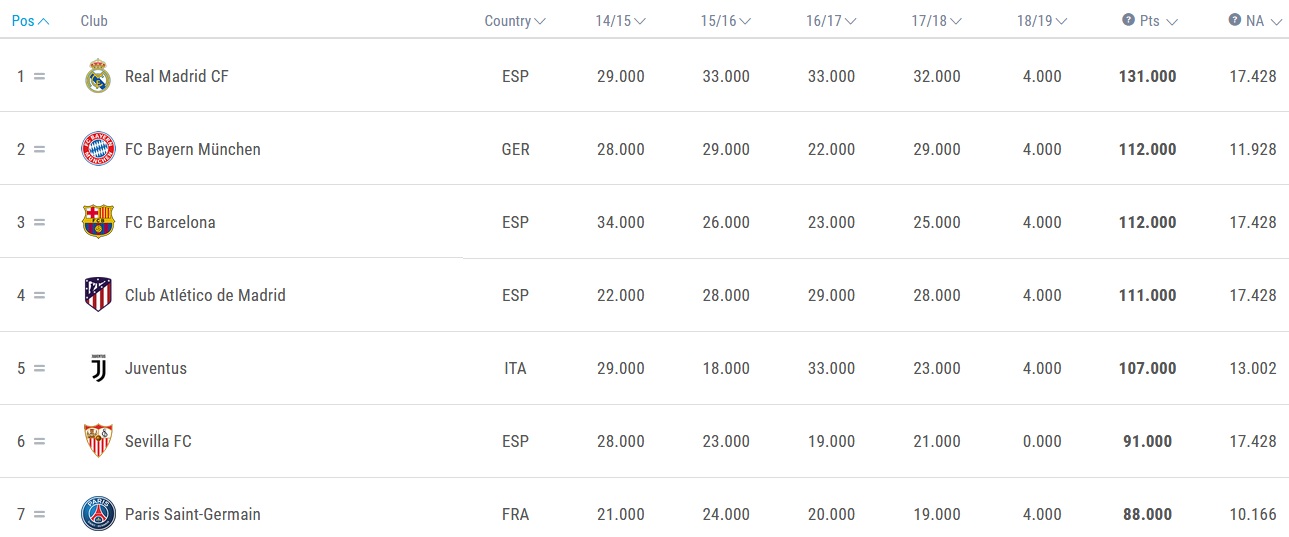The image size is (1289, 537).
Task: Click the Pts help question-mark icon
Action: pyautogui.click(x=1128, y=20)
